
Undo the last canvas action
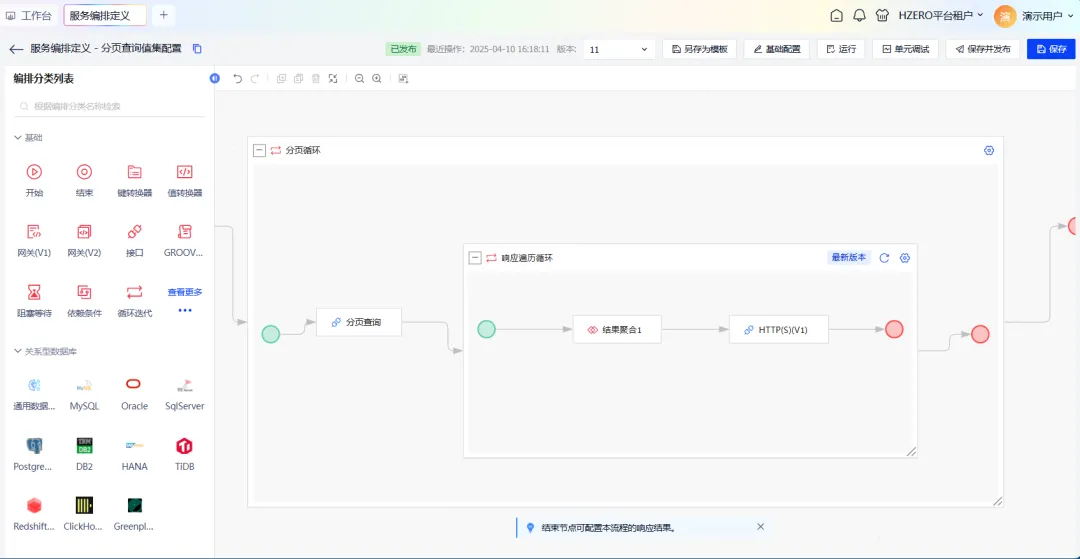(x=238, y=78)
